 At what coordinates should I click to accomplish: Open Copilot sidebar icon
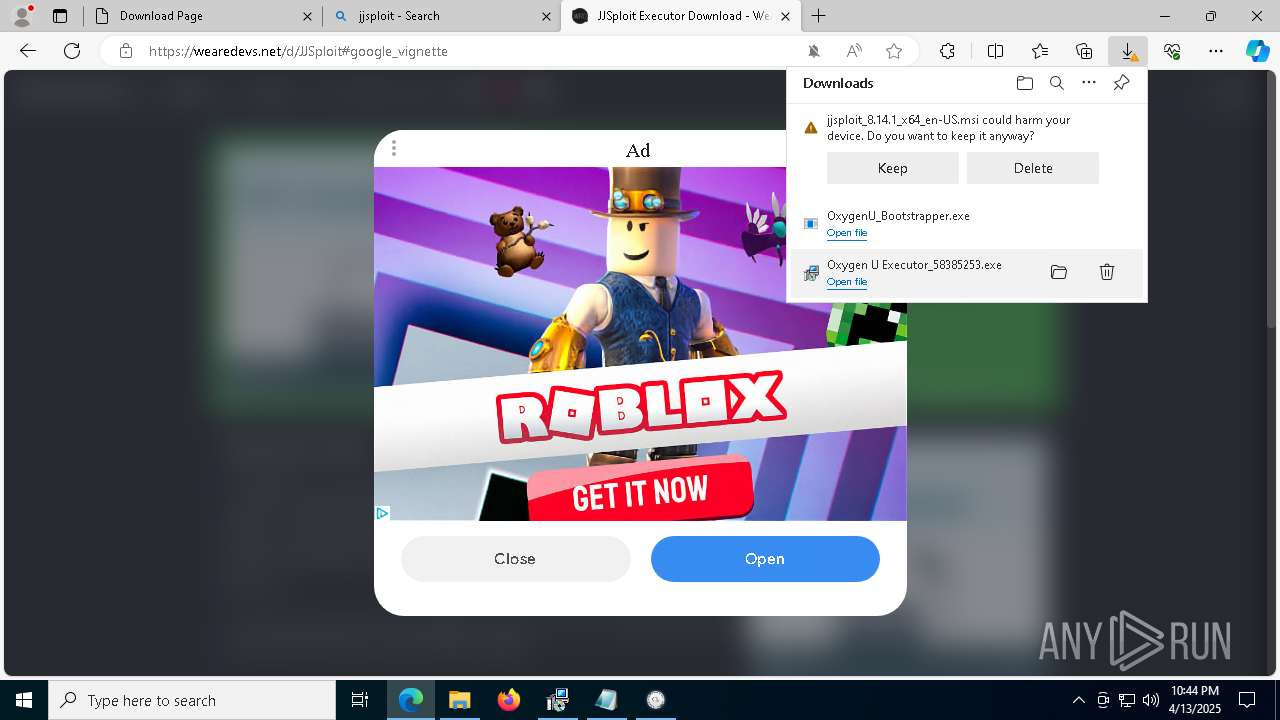(1257, 51)
